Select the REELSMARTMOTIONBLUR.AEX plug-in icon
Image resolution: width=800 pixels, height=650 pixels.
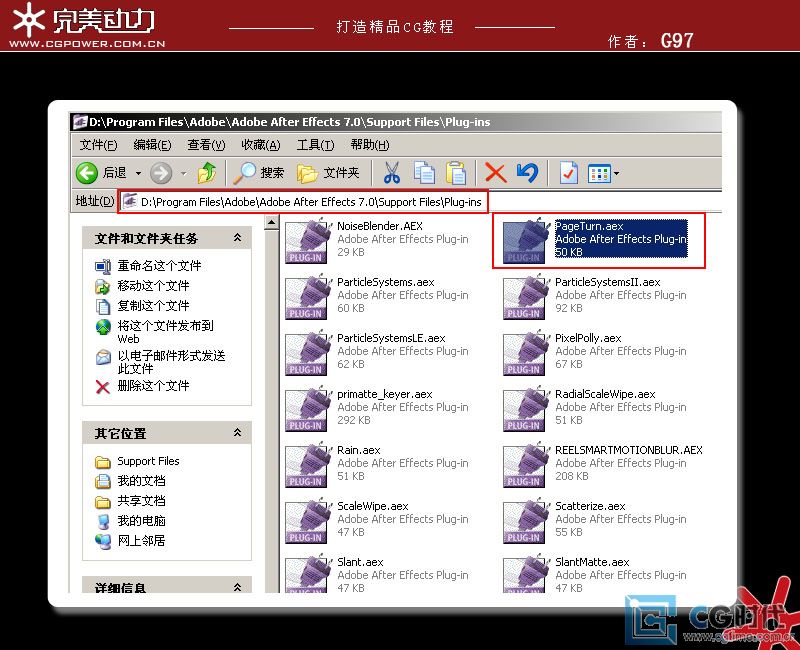click(526, 465)
